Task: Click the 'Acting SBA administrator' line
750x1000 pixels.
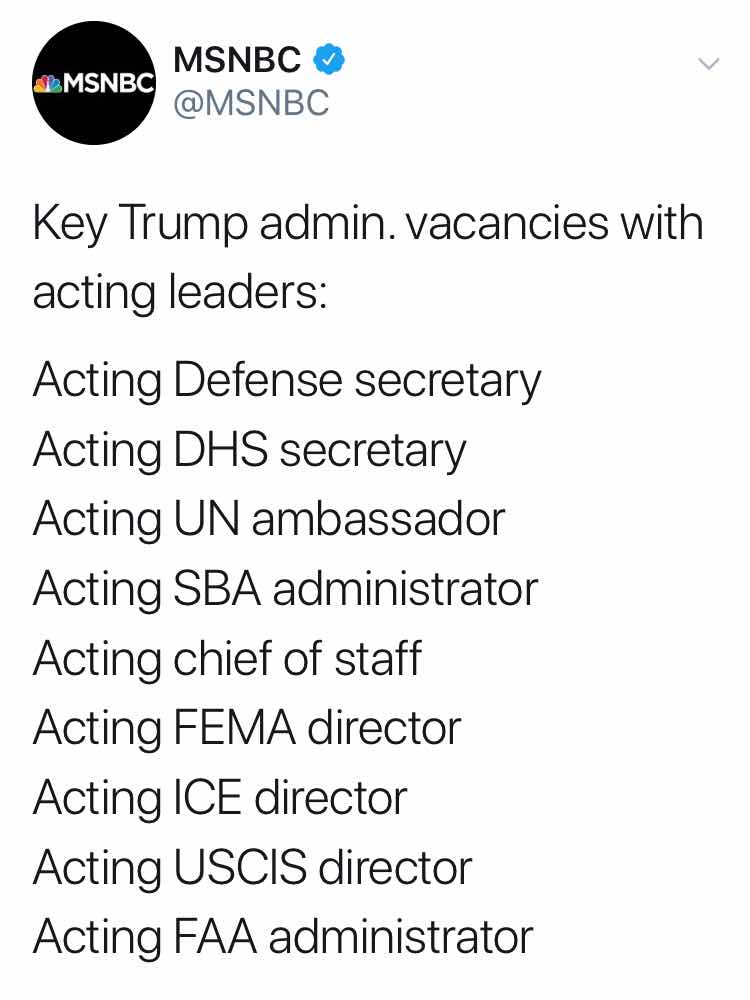Action: point(286,589)
